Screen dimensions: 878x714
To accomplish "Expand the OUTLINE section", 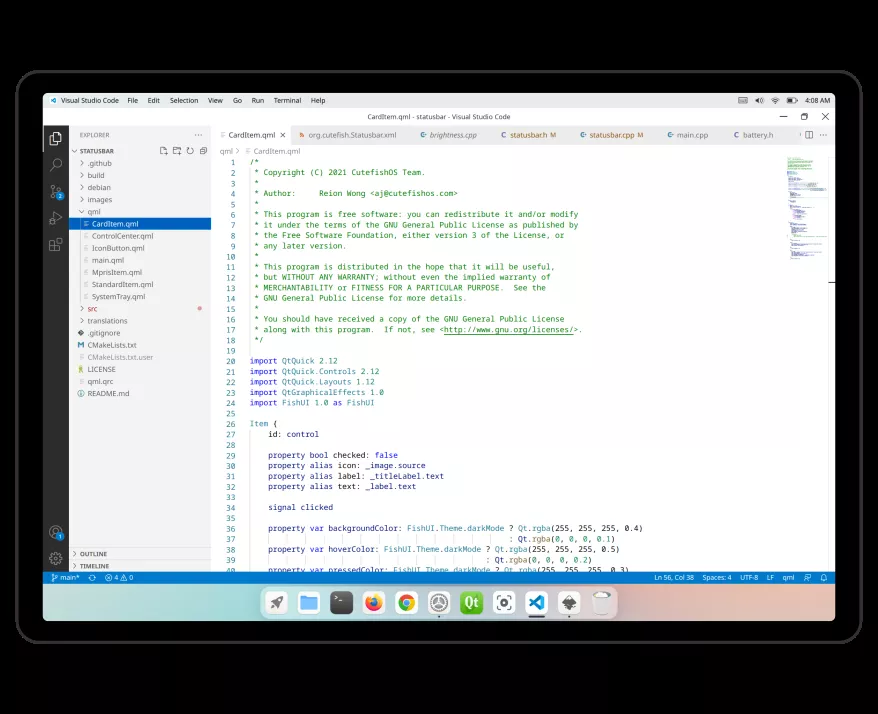I will click(x=140, y=554).
